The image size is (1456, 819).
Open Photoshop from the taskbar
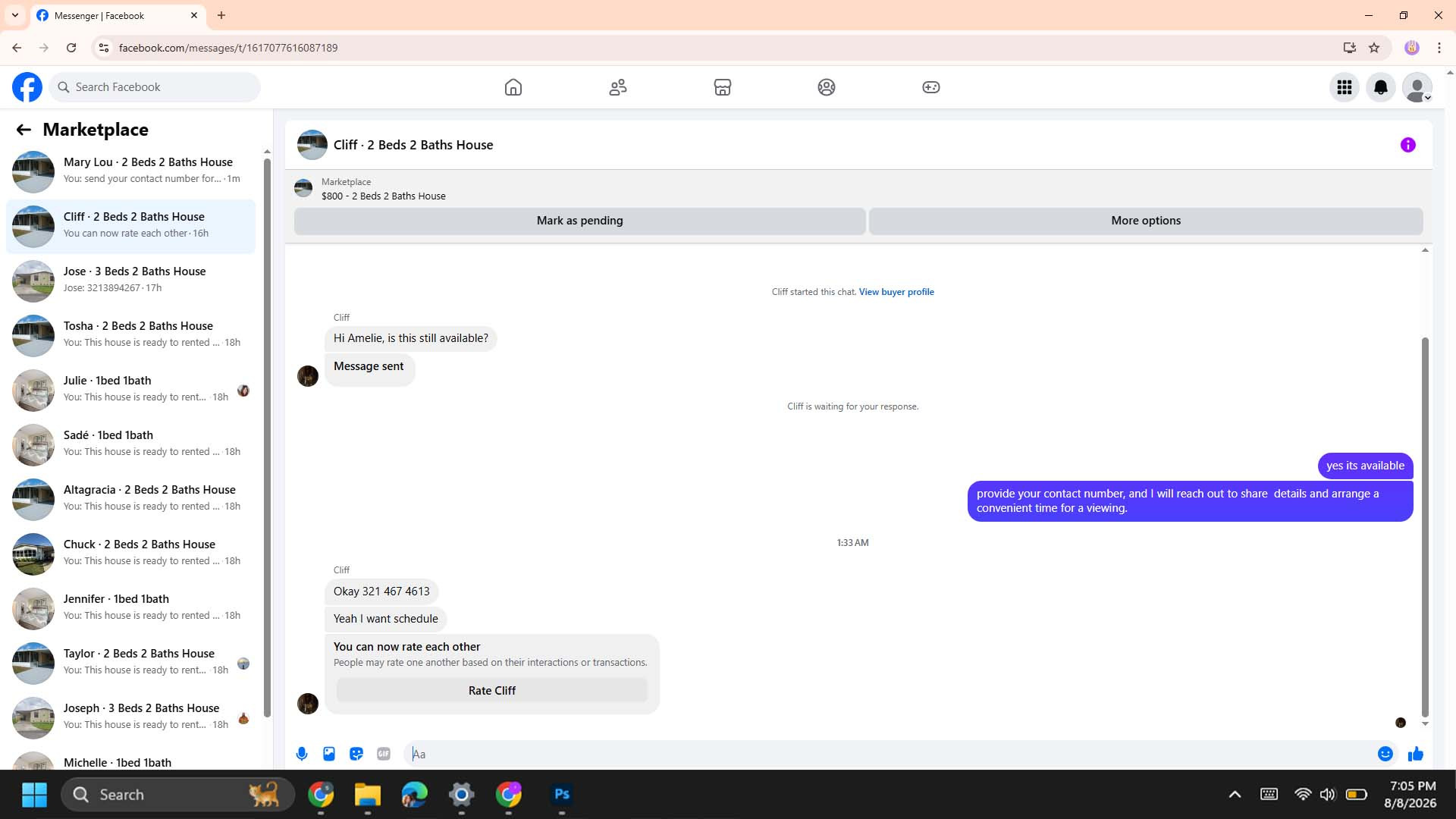[562, 795]
